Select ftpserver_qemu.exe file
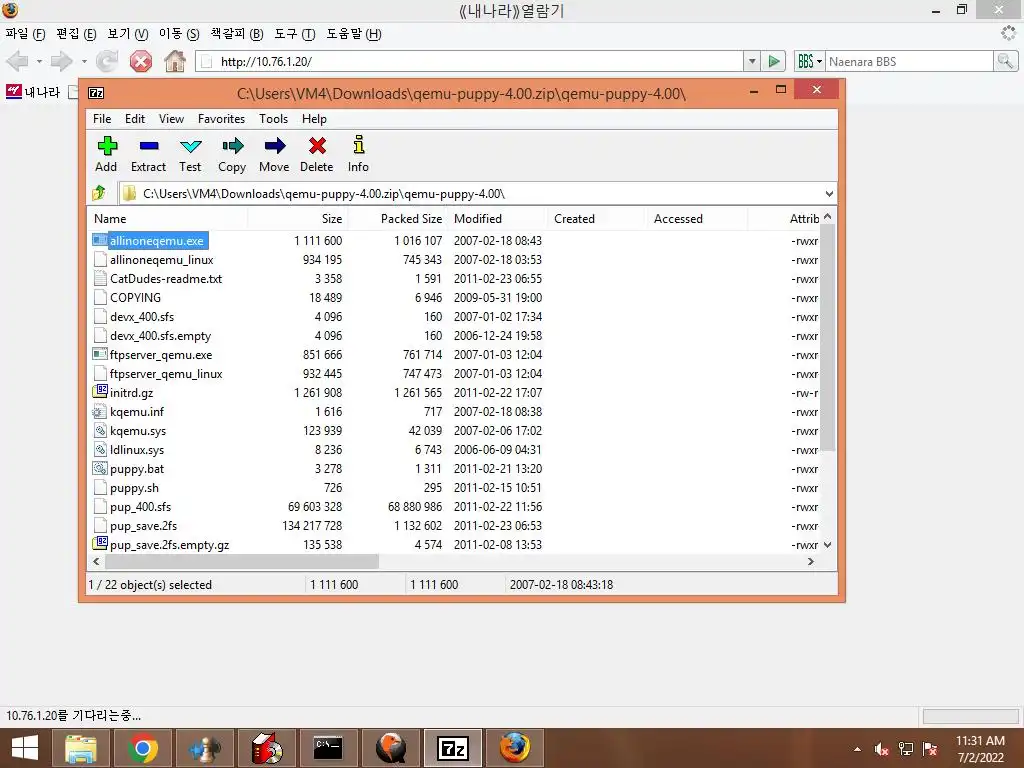 pos(161,355)
